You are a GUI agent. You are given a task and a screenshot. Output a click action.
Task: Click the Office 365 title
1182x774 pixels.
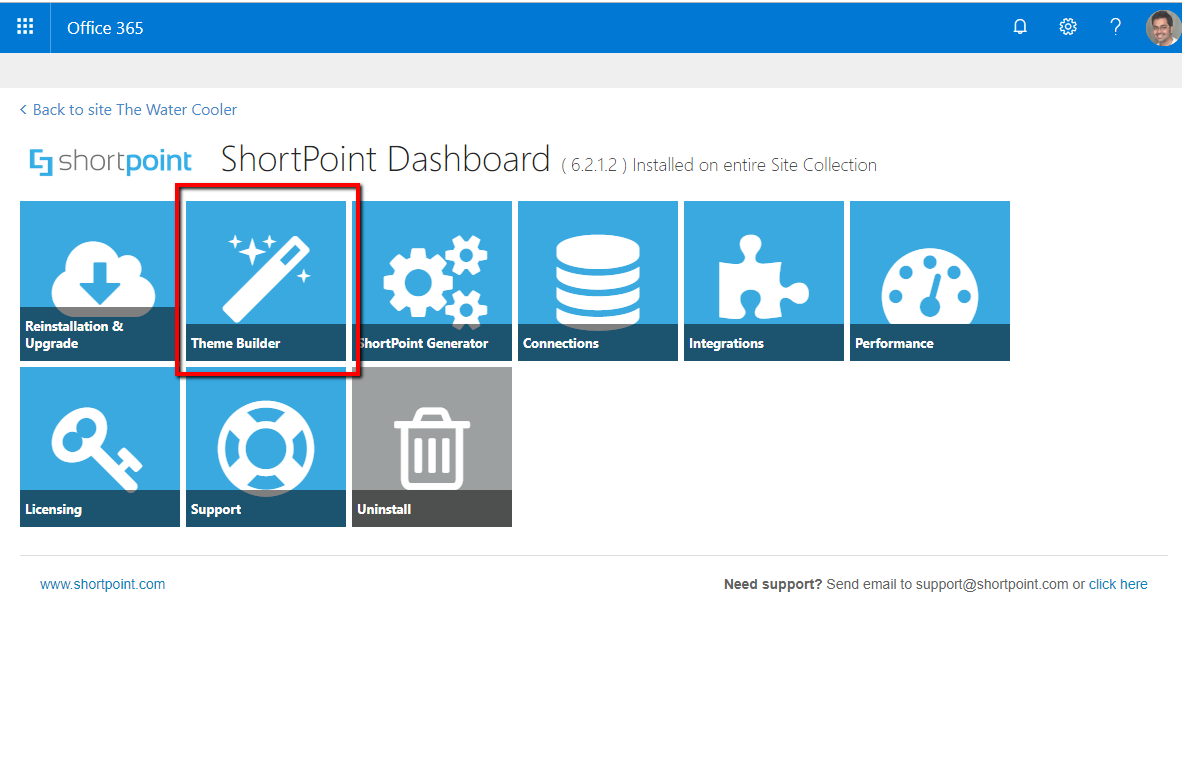coord(105,28)
